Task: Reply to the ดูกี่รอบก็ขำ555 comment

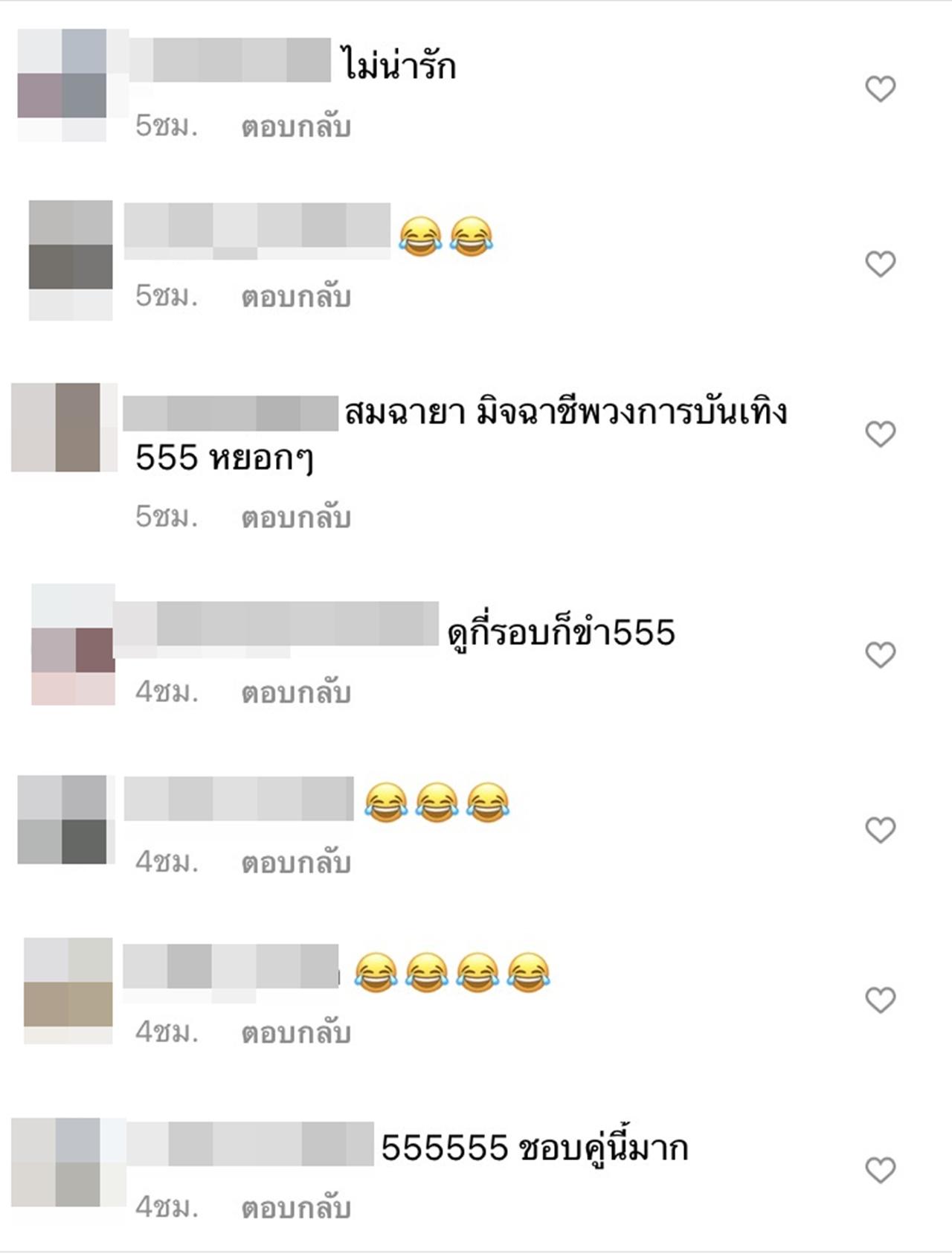Action: 296,693
